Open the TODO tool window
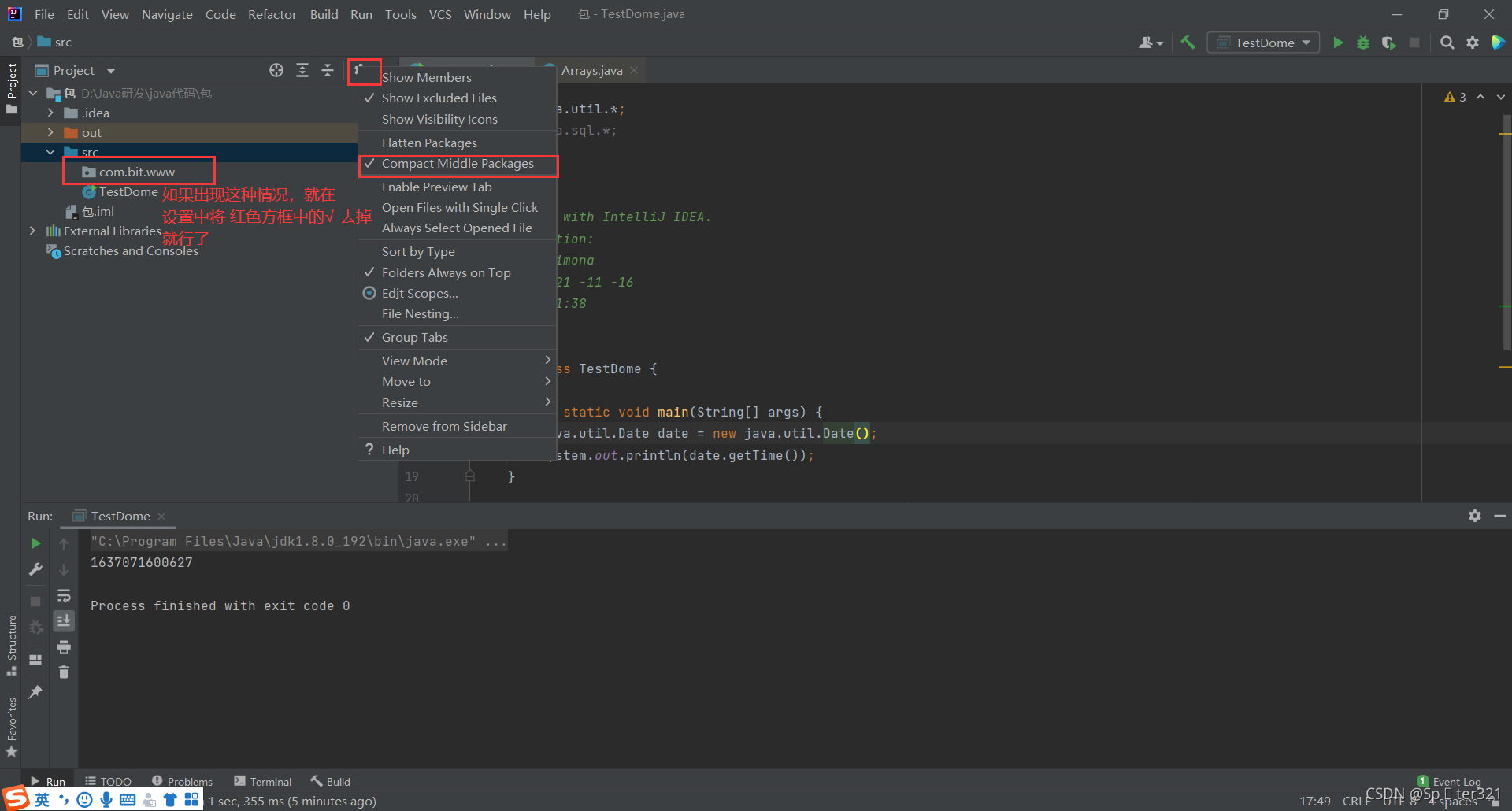The width and height of the screenshot is (1512, 811). [x=108, y=781]
